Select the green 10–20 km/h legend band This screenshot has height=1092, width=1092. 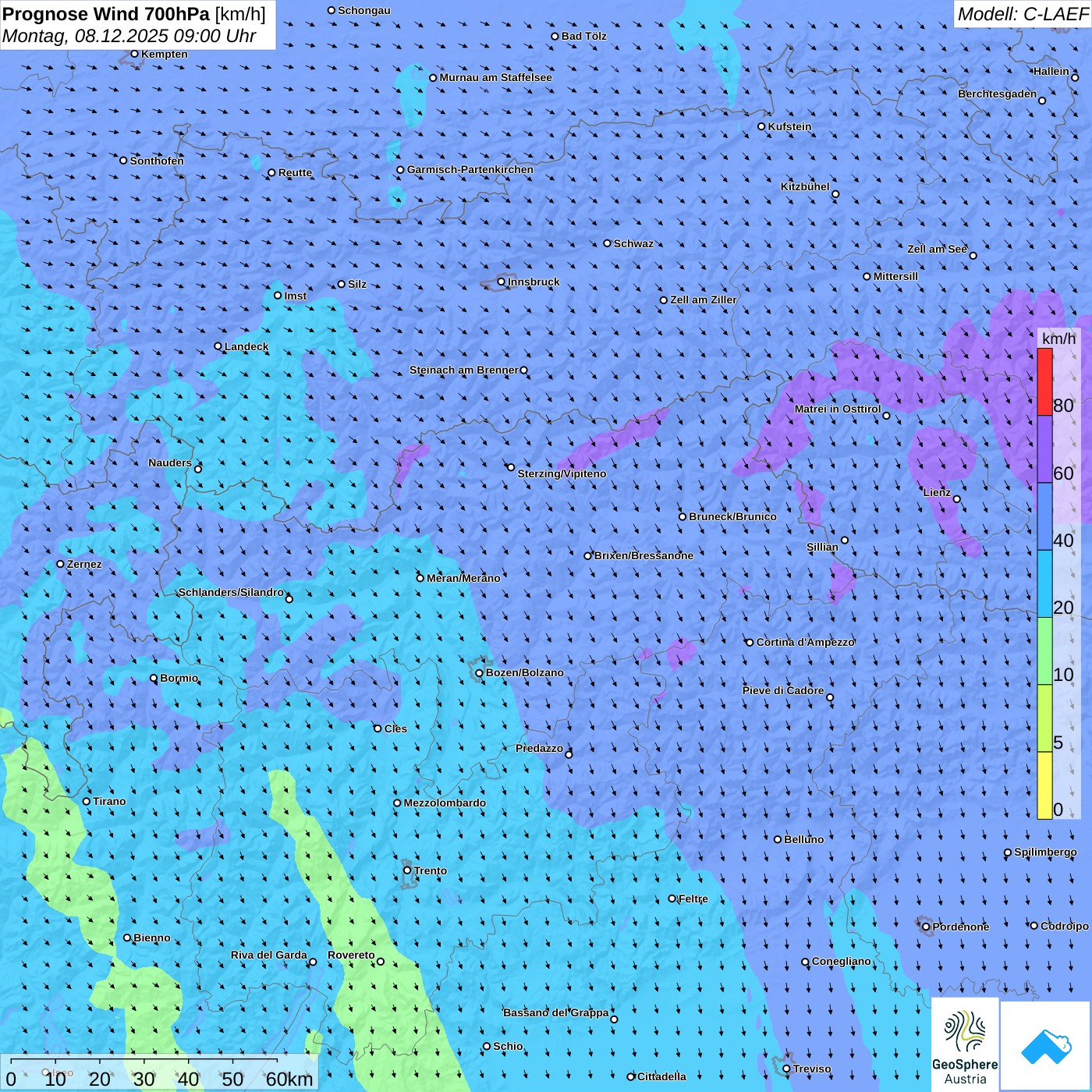1044,651
